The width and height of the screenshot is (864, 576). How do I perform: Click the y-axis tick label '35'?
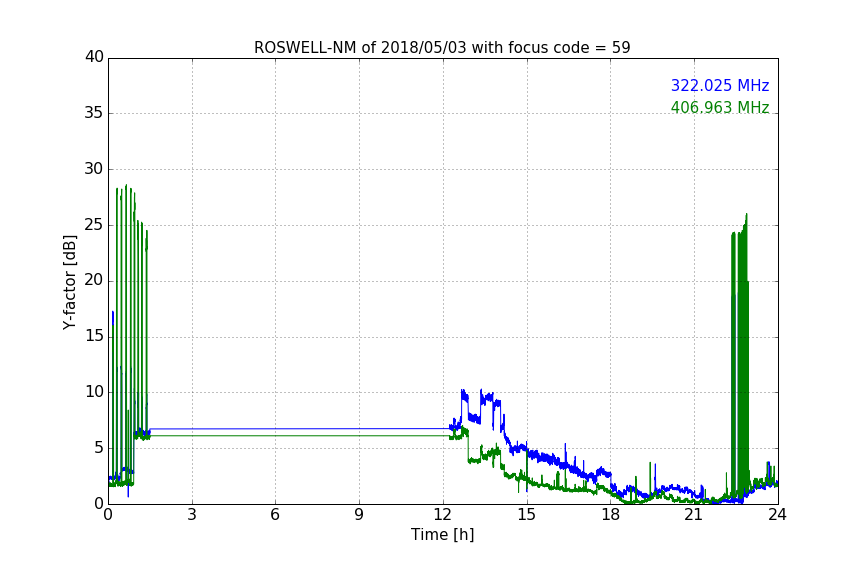pyautogui.click(x=94, y=113)
